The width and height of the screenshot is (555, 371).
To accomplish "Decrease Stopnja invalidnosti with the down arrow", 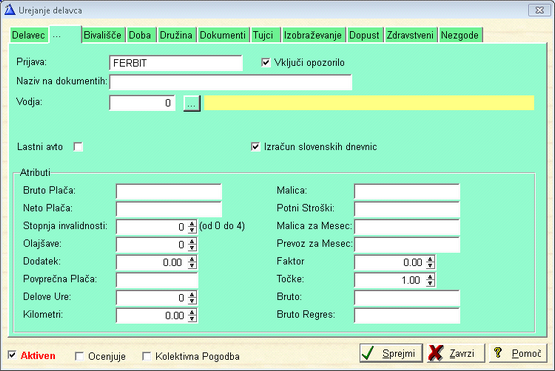I will coord(192,230).
